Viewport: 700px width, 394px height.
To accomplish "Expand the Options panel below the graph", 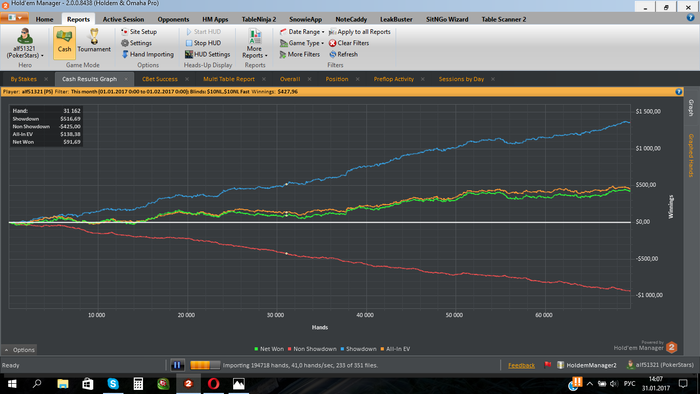I will [20, 350].
